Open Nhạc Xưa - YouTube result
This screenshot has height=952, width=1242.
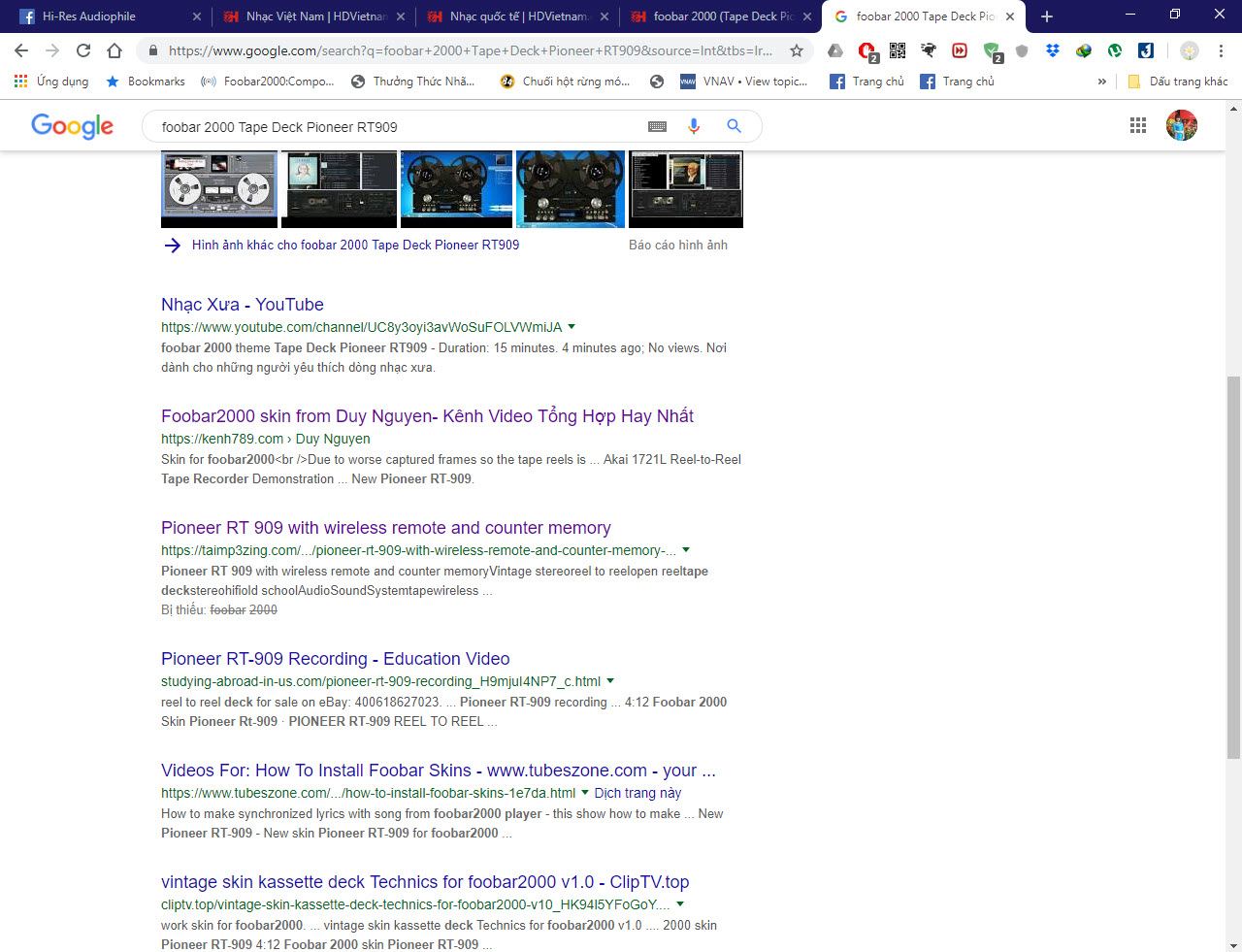[x=243, y=305]
